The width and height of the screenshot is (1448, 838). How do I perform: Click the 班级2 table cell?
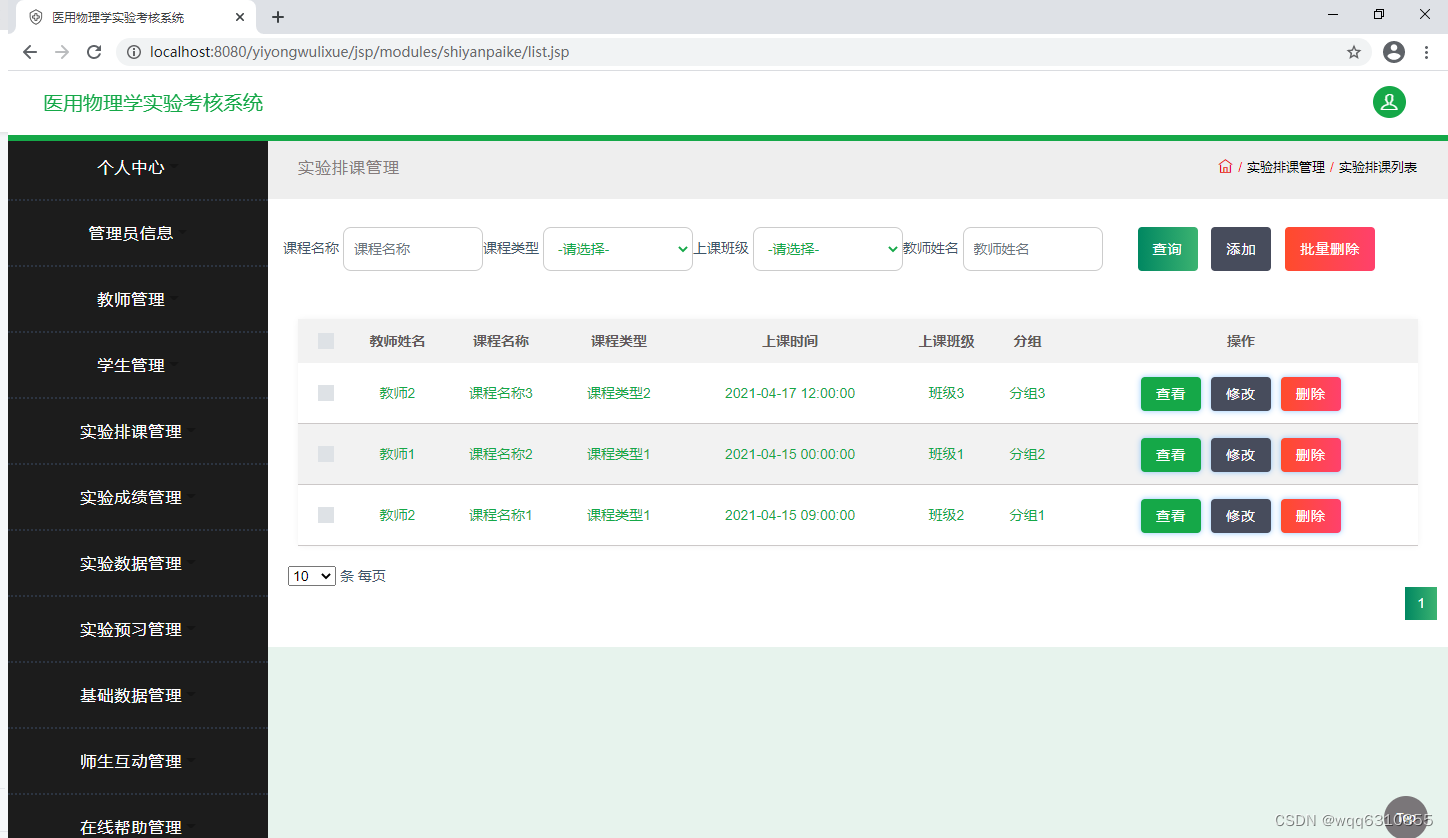(x=946, y=515)
